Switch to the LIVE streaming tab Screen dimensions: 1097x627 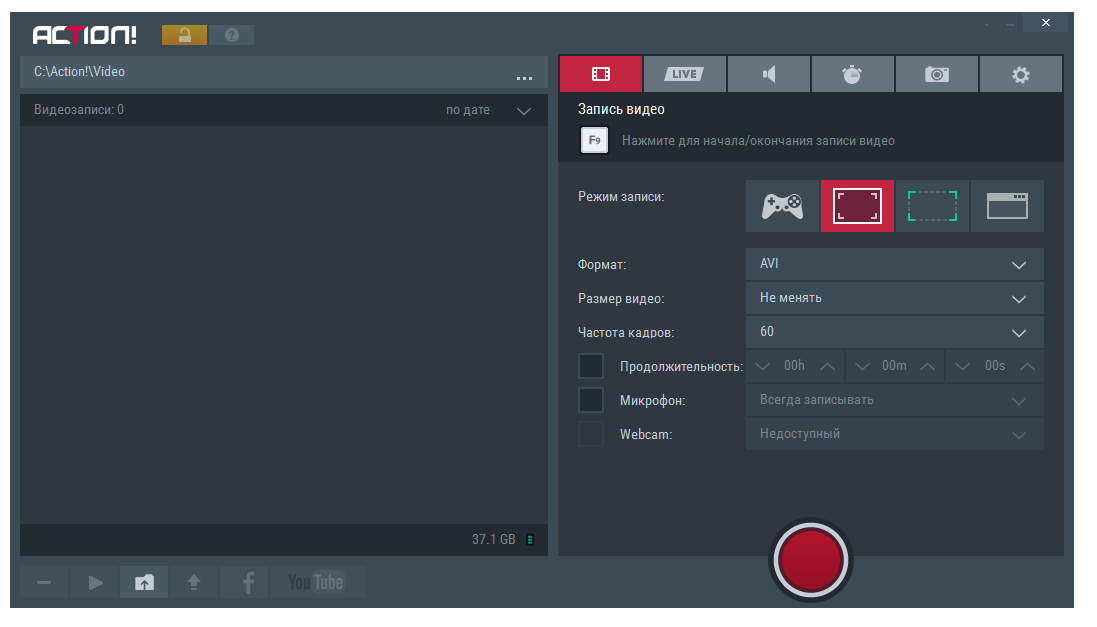point(684,74)
